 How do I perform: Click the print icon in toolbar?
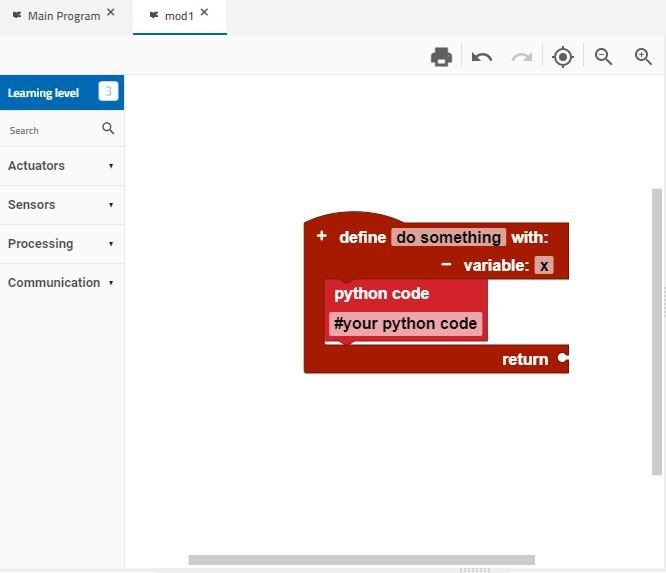[x=441, y=57]
